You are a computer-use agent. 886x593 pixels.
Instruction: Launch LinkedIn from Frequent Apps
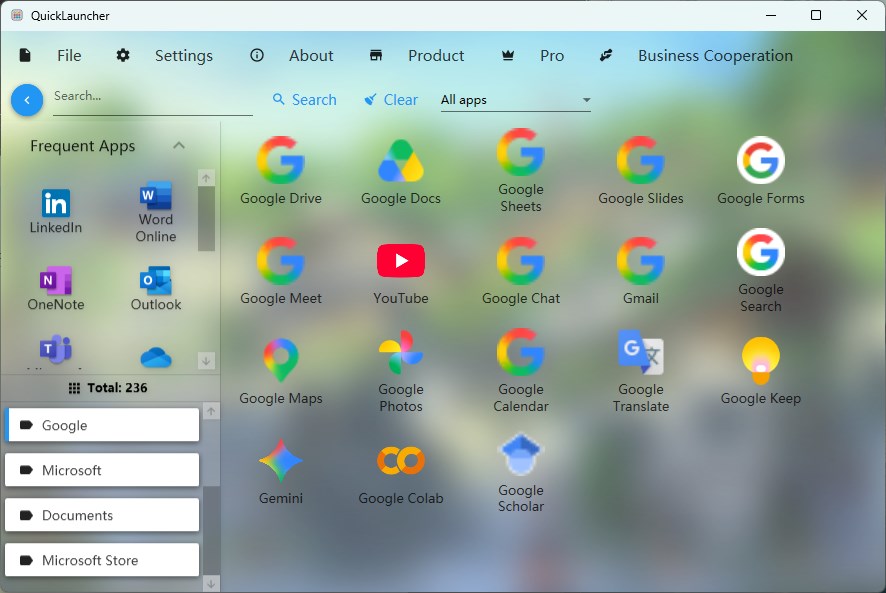[x=56, y=203]
